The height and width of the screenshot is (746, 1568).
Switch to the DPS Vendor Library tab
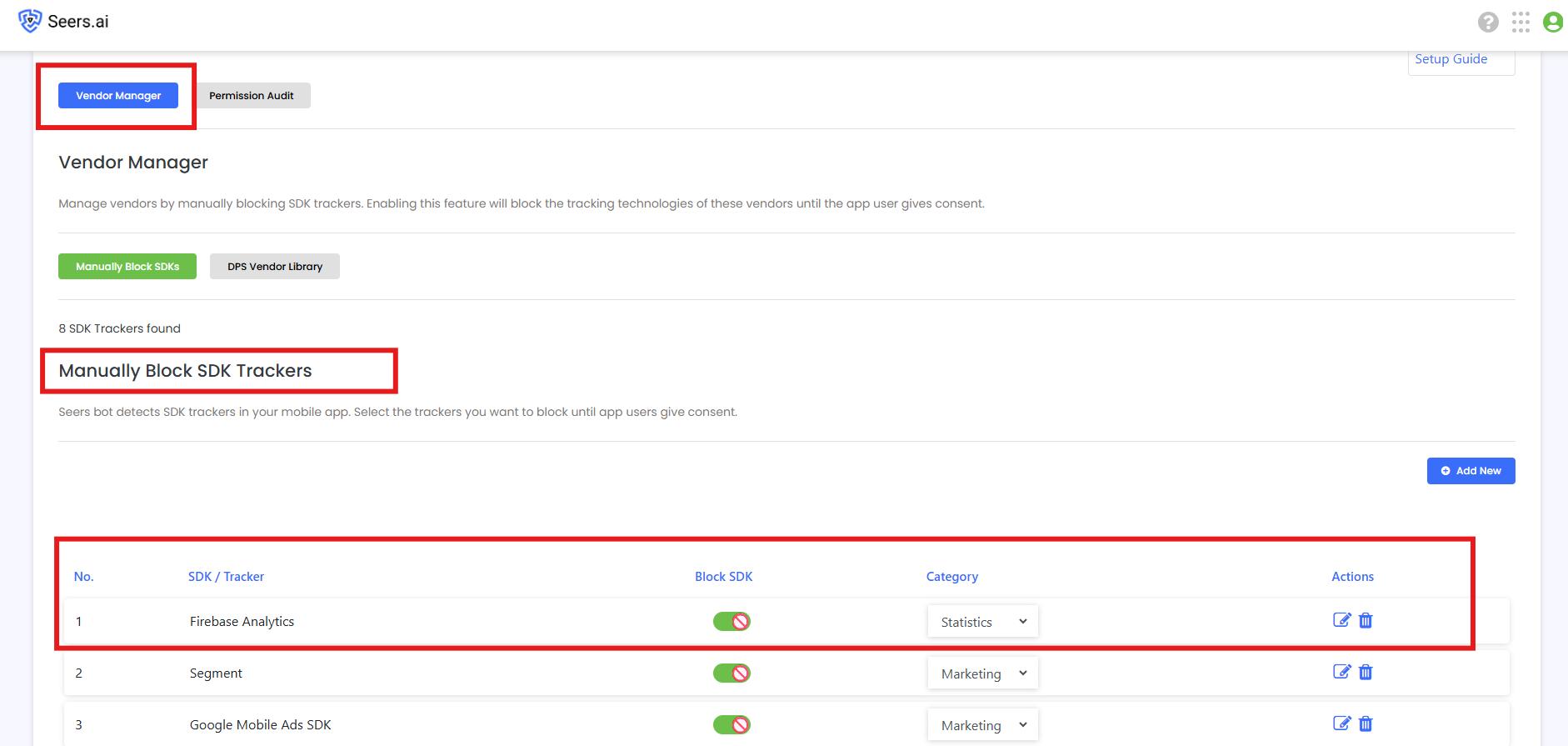[275, 267]
